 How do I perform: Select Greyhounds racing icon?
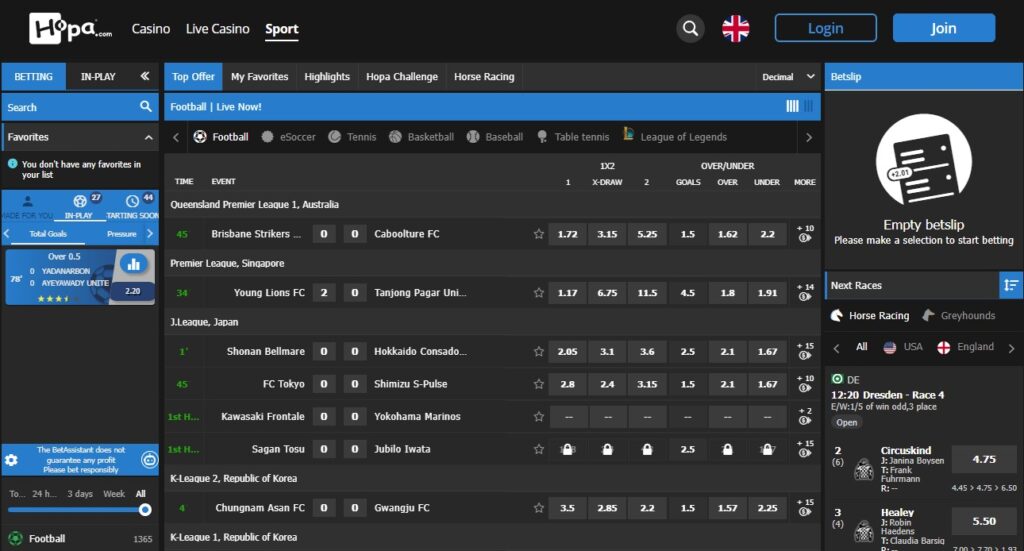point(959,315)
